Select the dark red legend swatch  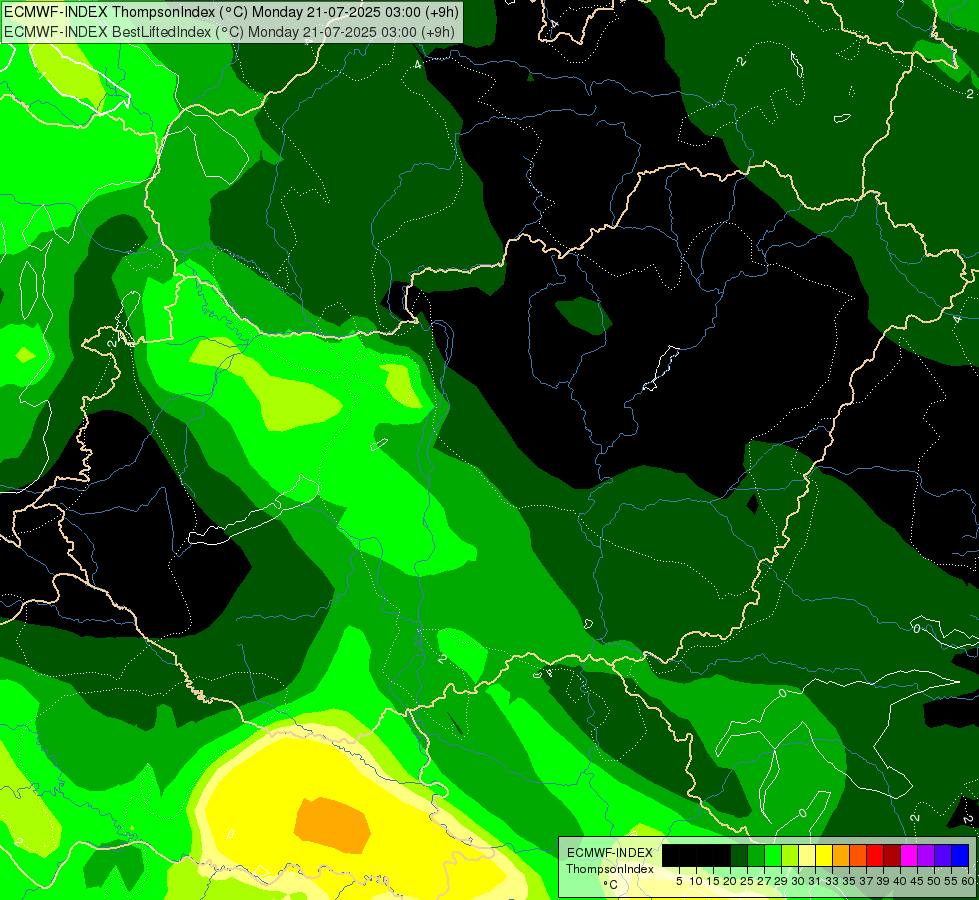(x=892, y=855)
